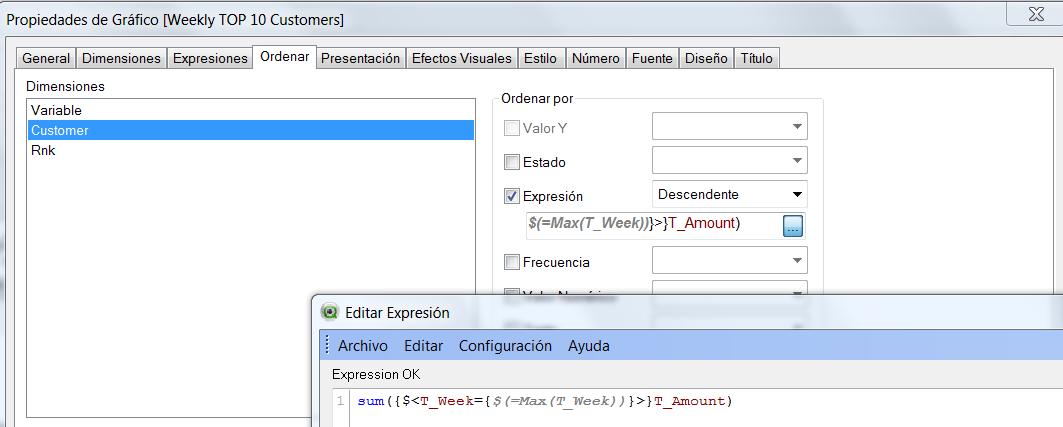
Task: Switch to the Expresiones tab
Action: pyautogui.click(x=210, y=58)
